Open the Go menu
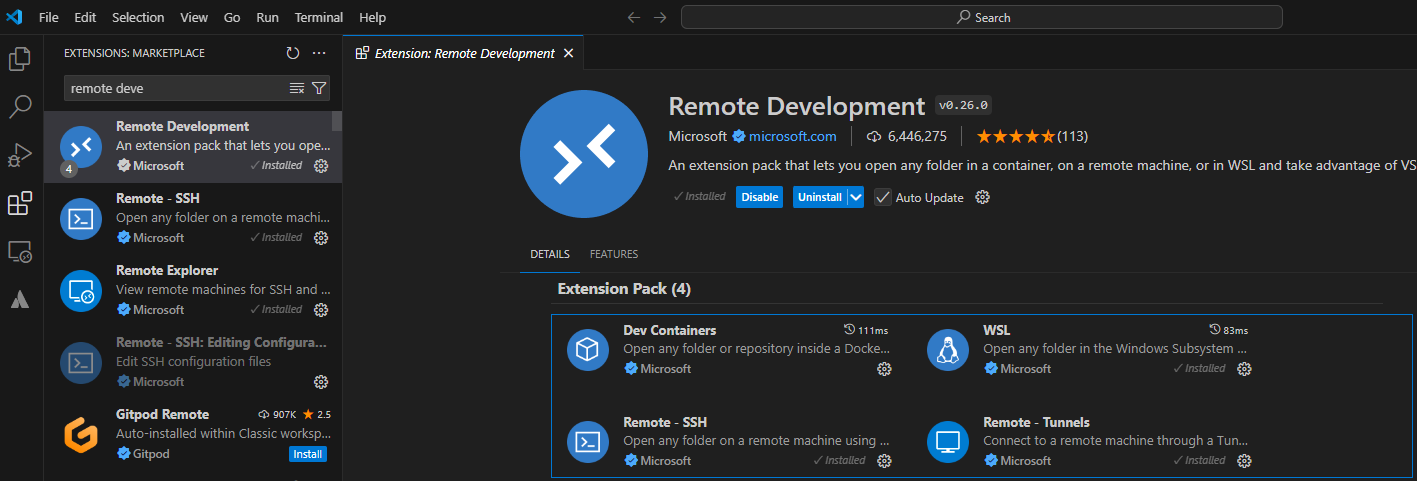Image resolution: width=1417 pixels, height=481 pixels. coord(232,17)
